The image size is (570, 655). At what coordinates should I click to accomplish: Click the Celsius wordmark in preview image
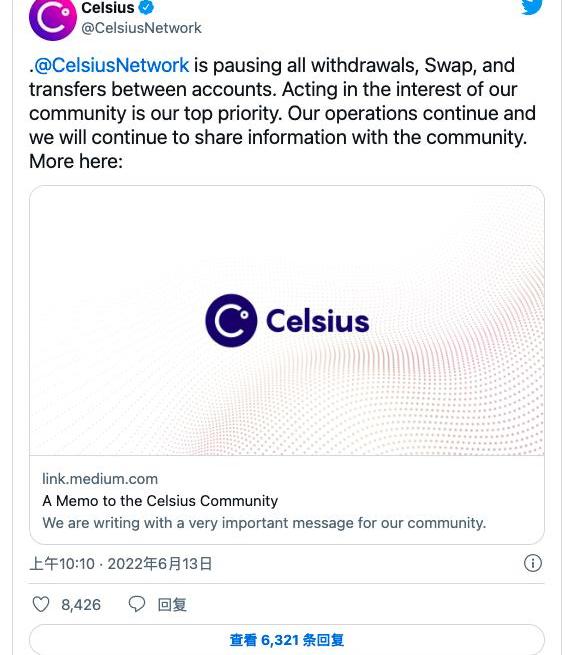tap(318, 321)
